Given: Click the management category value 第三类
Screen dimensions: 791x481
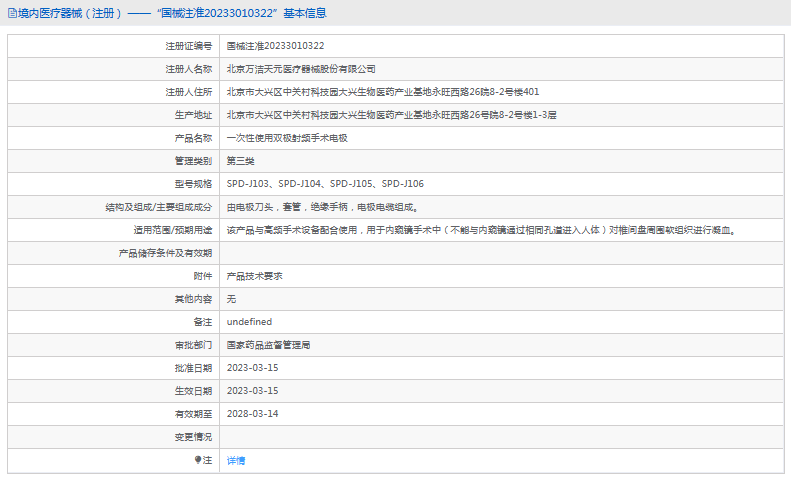Looking at the screenshot, I should pyautogui.click(x=241, y=161).
